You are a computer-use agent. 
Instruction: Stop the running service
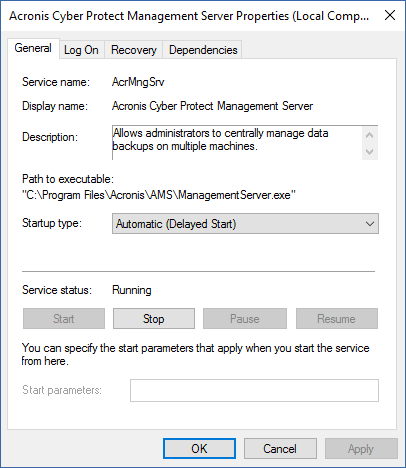coord(154,319)
